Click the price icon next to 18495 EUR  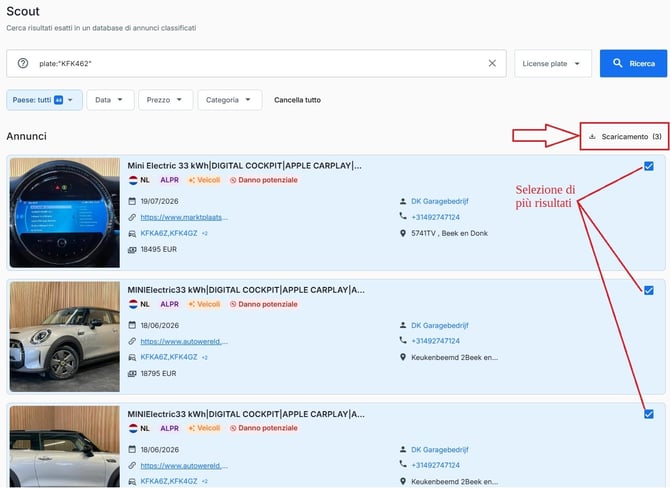pyautogui.click(x=132, y=250)
